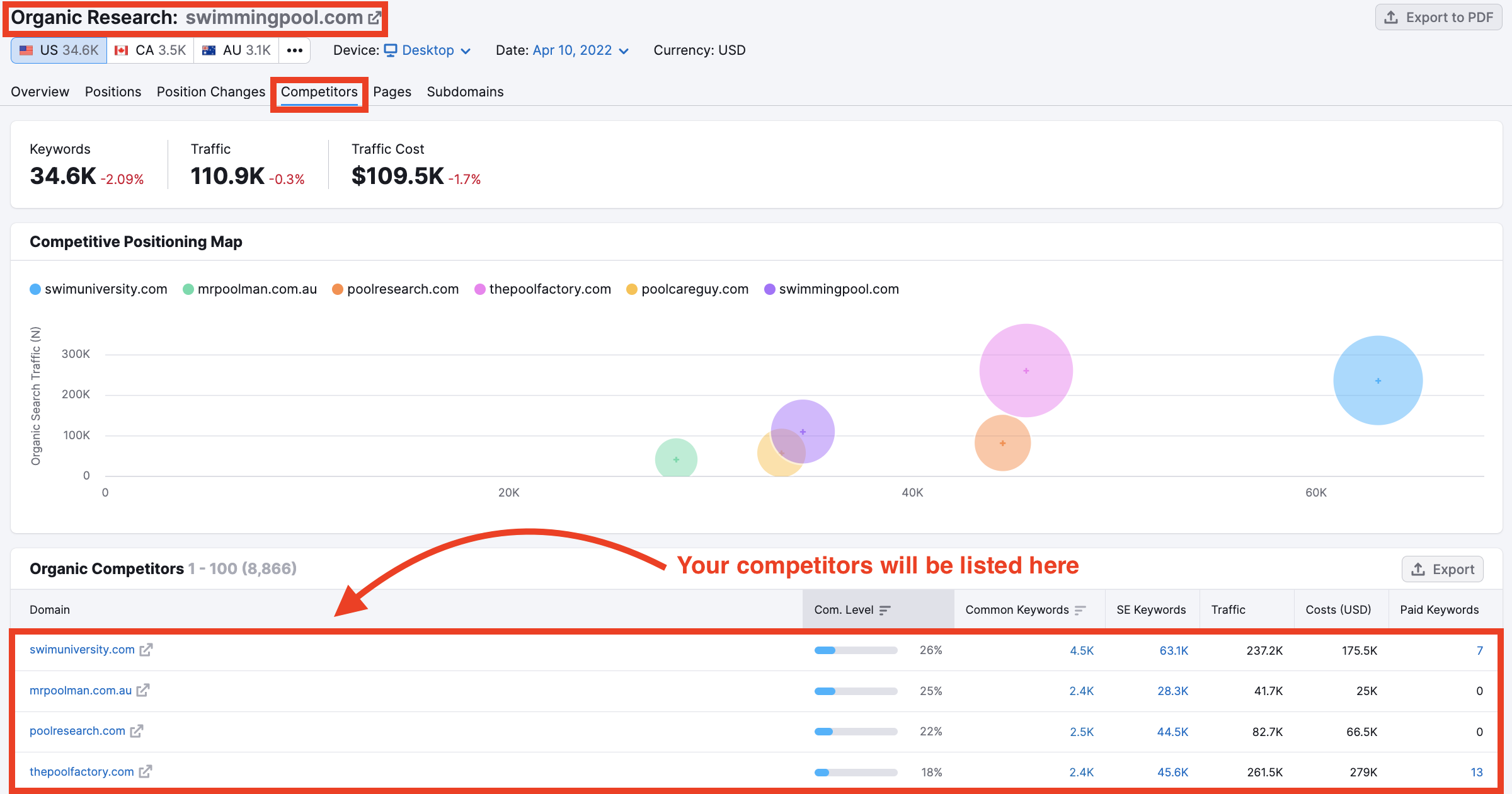Screen dimensions: 1512x794
Task: Open external link icon next to mrpoolman.com.au
Action: click(143, 691)
